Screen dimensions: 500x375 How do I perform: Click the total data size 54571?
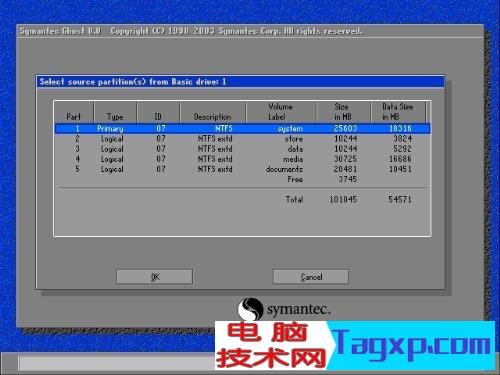(400, 199)
